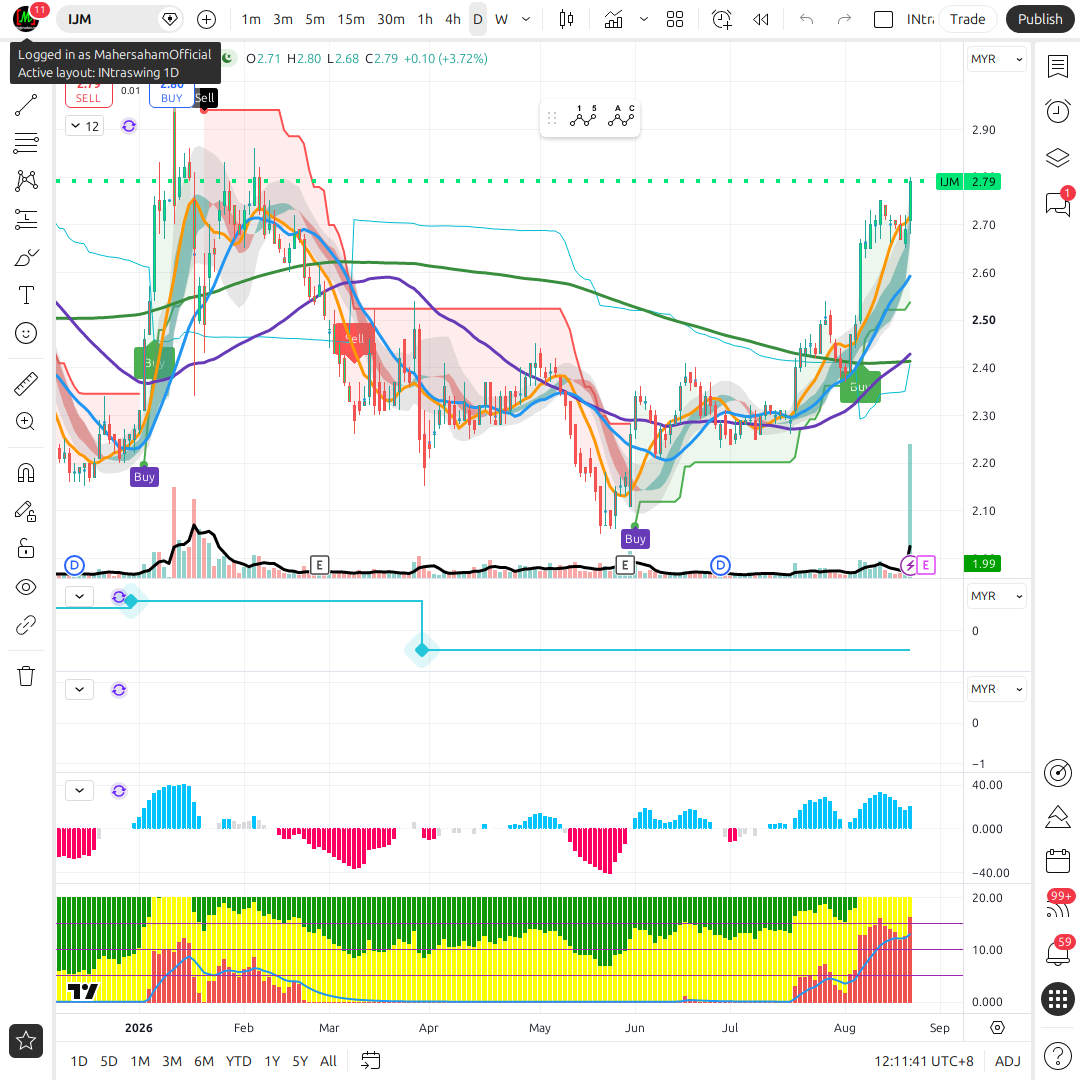The height and width of the screenshot is (1080, 1080).
Task: Expand the indicator templates dropdown arrow
Action: pyautogui.click(x=644, y=19)
